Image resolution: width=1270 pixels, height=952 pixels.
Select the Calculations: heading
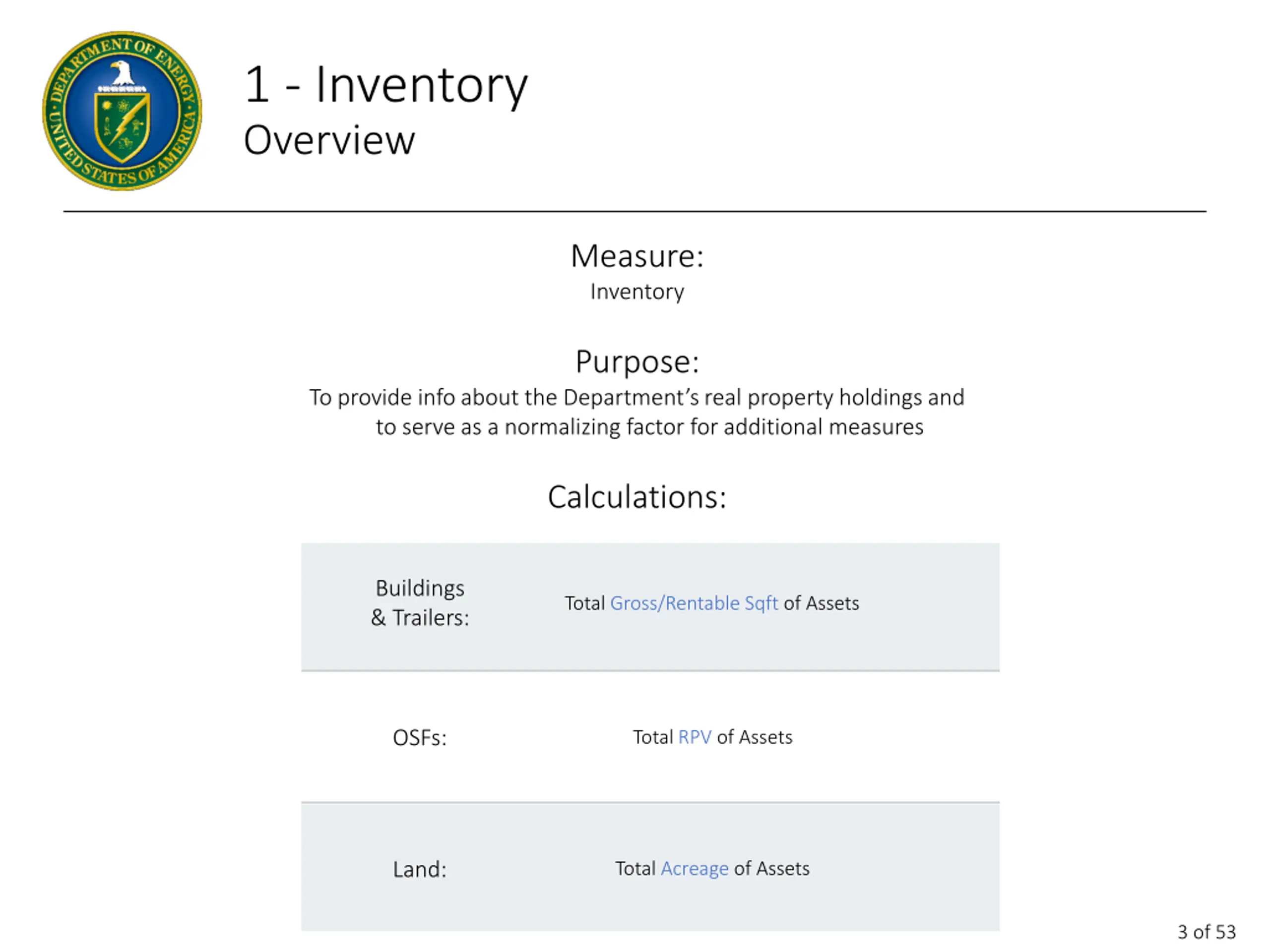click(x=636, y=497)
